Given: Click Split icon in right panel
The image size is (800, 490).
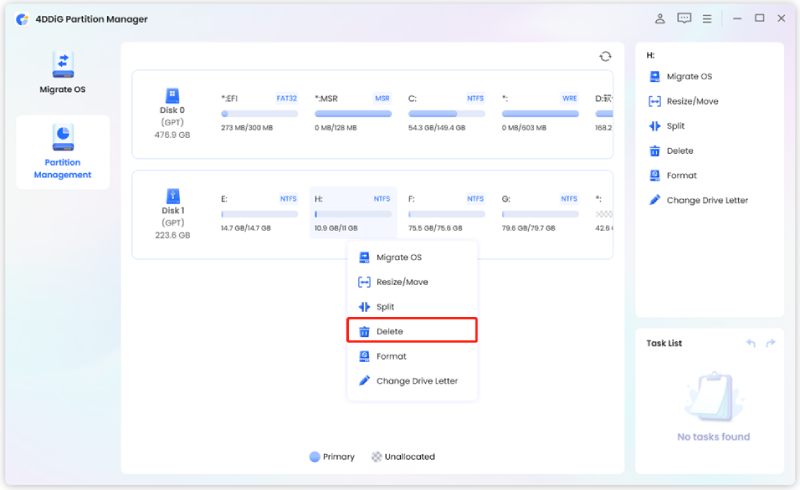Looking at the screenshot, I should 655,126.
